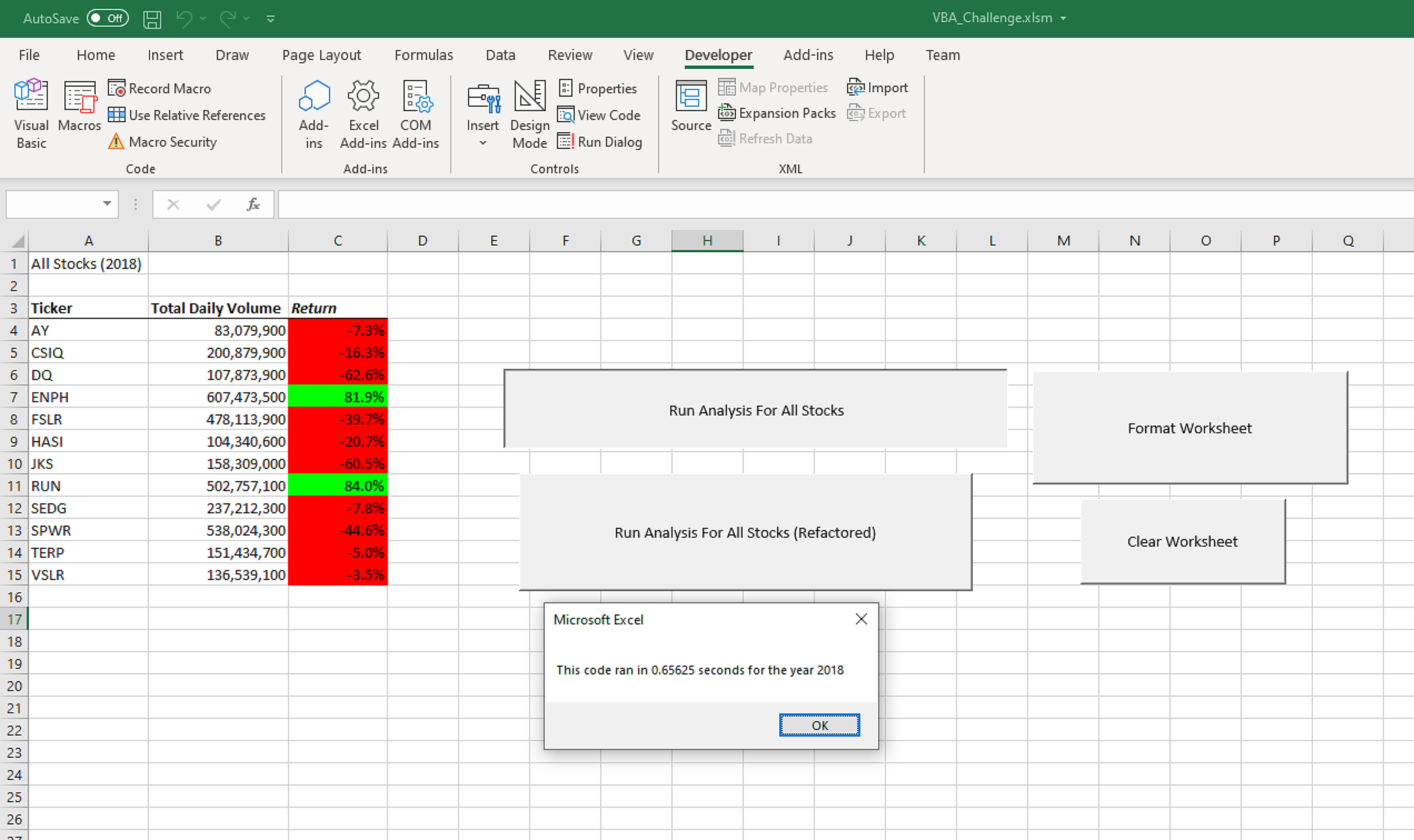This screenshot has width=1414, height=840.
Task: Expand the Redo history dropdown
Action: (x=246, y=19)
